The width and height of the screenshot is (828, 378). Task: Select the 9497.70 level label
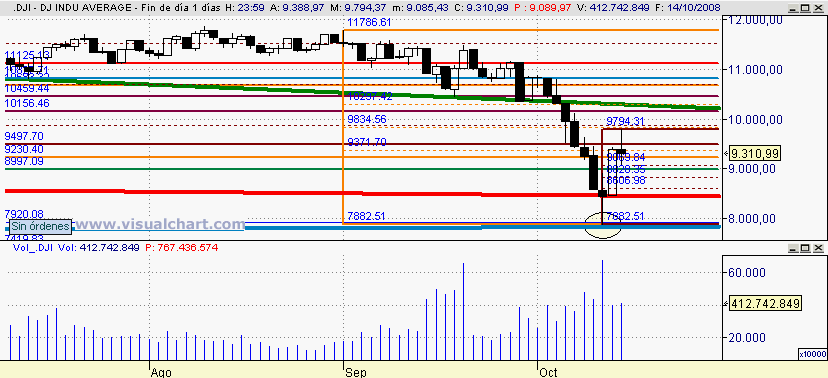(x=24, y=136)
